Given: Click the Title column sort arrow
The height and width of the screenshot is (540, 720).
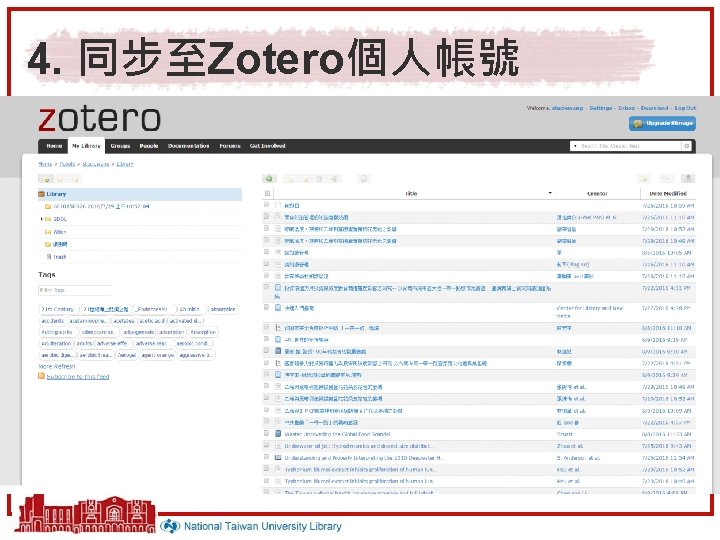Looking at the screenshot, I should (550, 193).
